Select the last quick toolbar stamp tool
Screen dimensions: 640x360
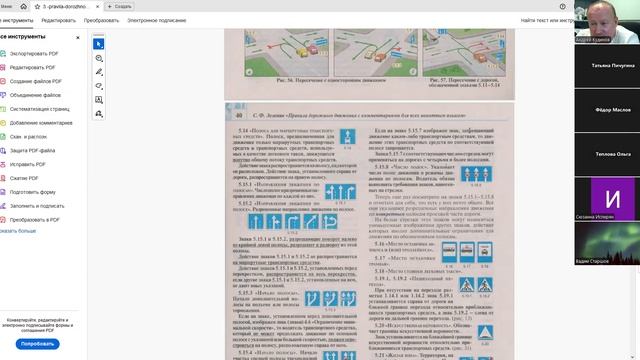(x=98, y=114)
